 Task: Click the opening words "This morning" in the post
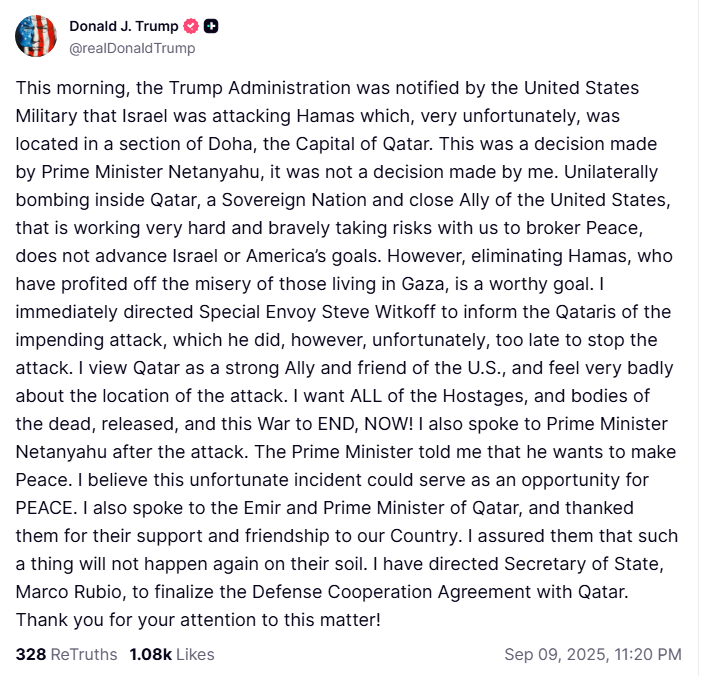coord(70,88)
